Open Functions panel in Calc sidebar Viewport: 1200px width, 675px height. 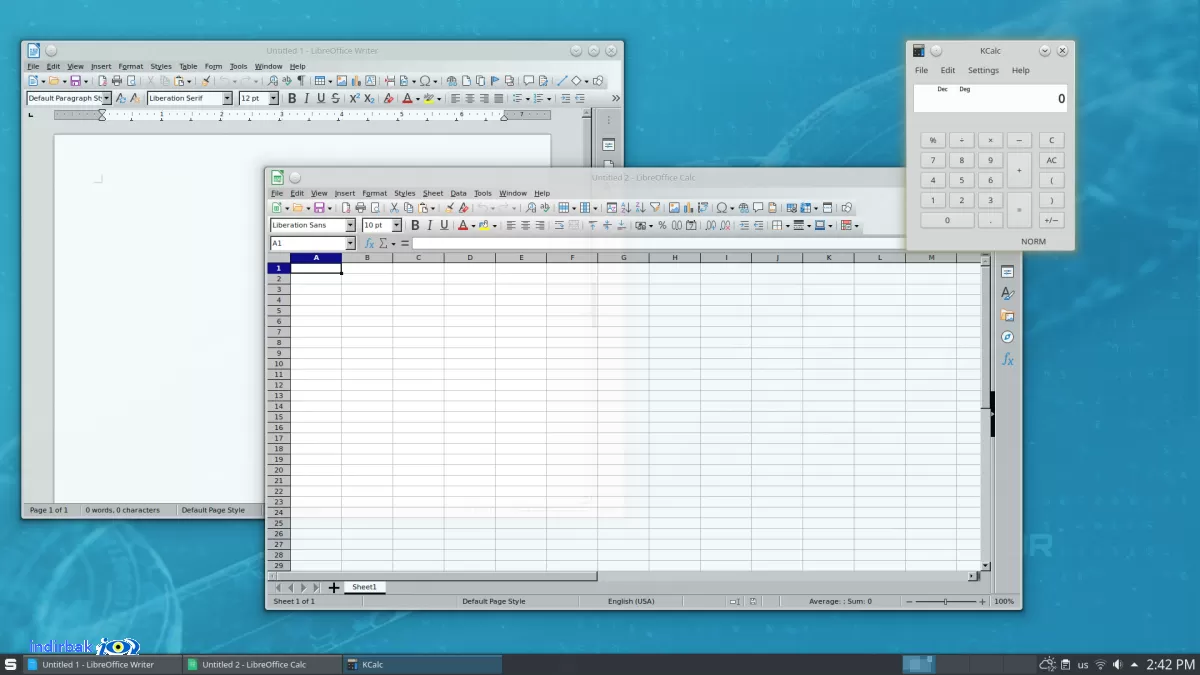click(x=1008, y=359)
